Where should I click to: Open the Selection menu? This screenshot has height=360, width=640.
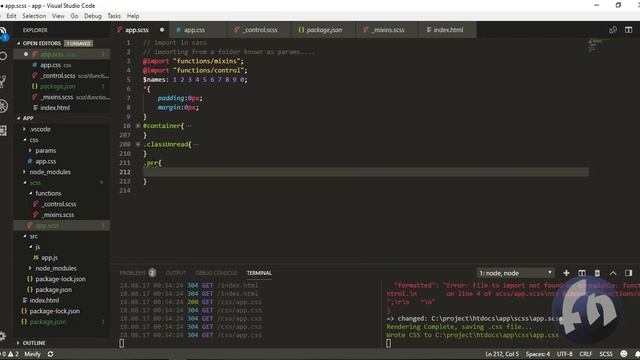pos(34,16)
